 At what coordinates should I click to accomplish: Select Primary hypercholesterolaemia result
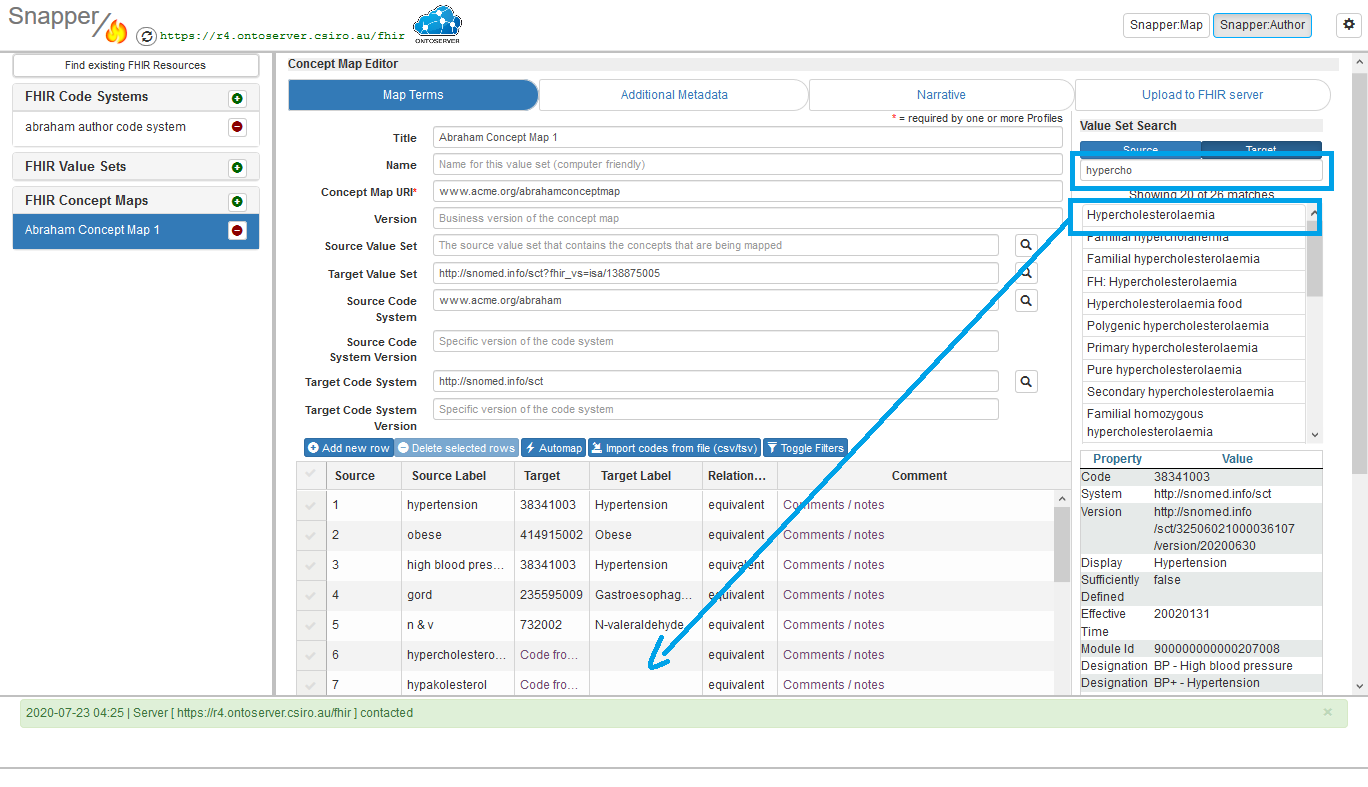1194,347
